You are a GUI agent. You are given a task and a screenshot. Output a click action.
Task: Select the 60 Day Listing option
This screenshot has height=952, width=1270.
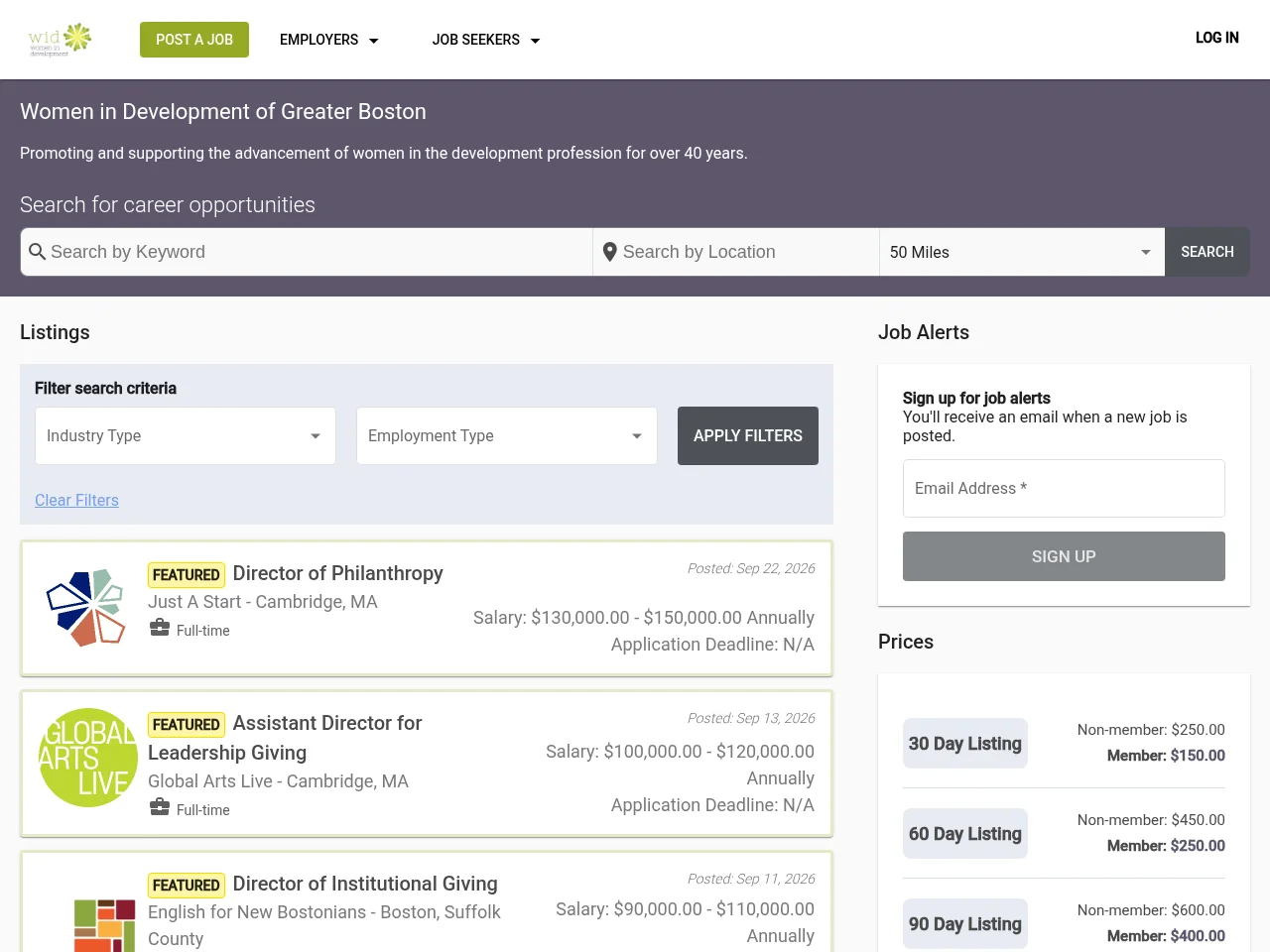(x=965, y=834)
